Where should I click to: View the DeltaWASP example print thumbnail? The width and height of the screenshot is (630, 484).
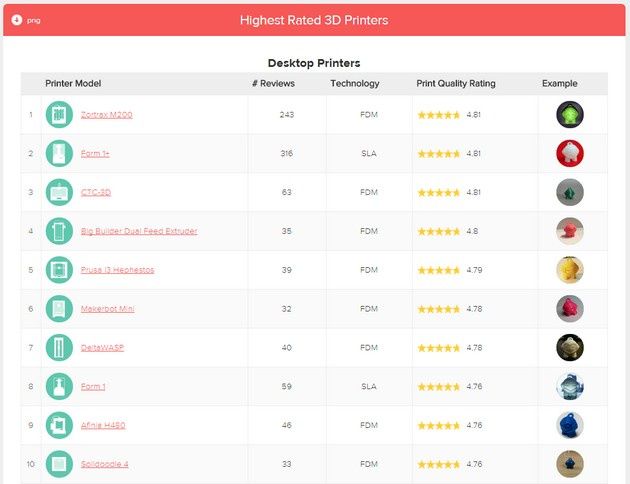(x=570, y=347)
